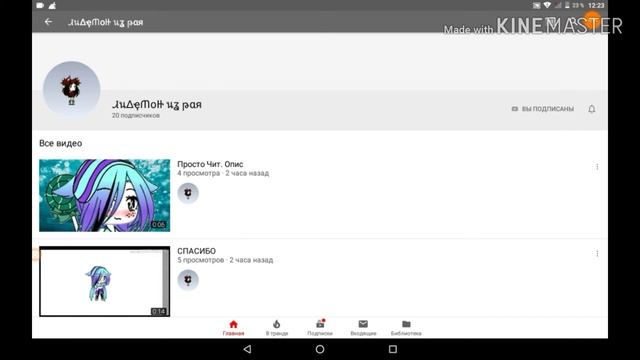The width and height of the screenshot is (640, 360).
Task: Open the В тренде trending tab
Action: (277, 328)
